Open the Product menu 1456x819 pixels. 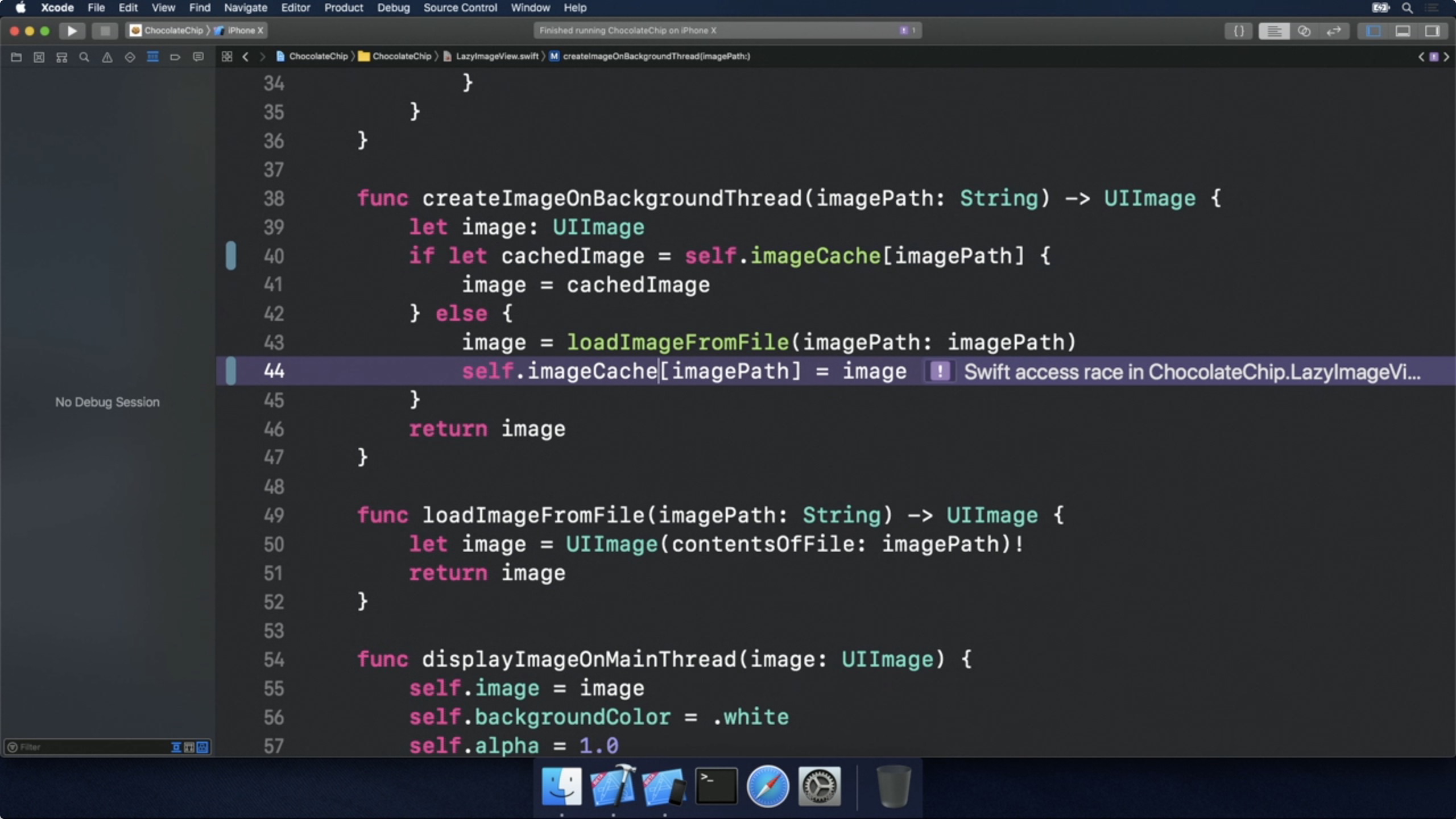pos(343,8)
